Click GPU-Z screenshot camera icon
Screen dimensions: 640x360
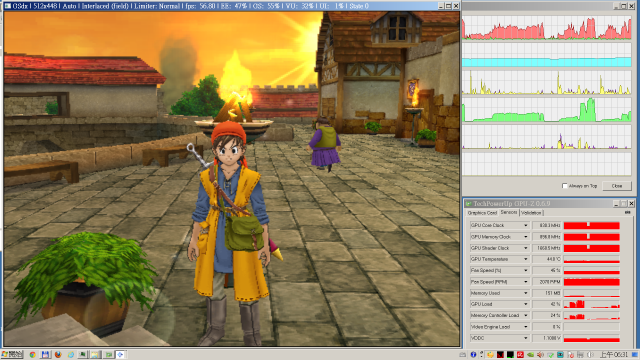coord(627,212)
